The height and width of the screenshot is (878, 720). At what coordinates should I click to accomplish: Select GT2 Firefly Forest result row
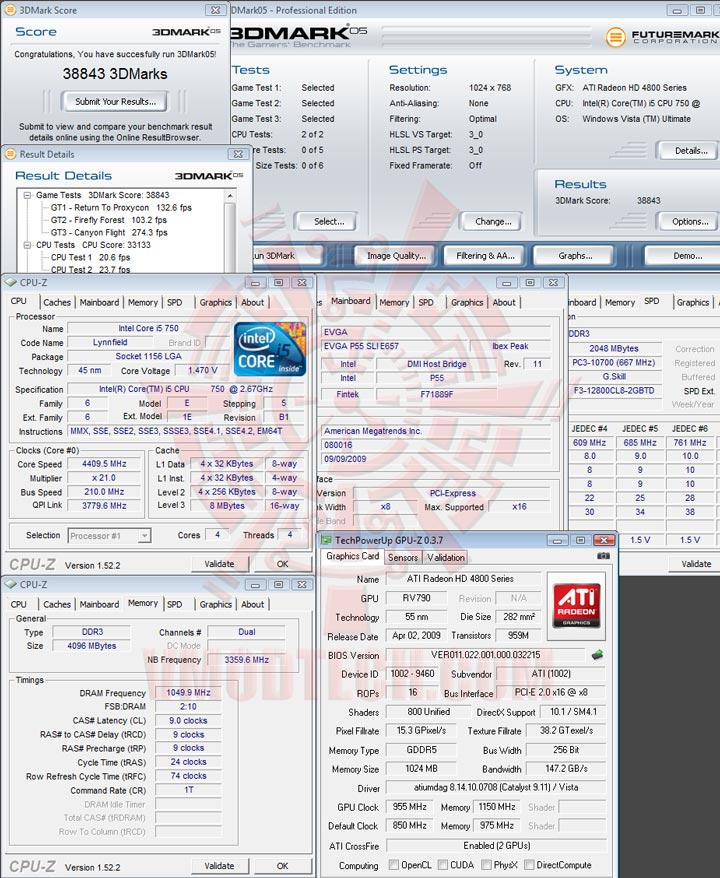(109, 220)
